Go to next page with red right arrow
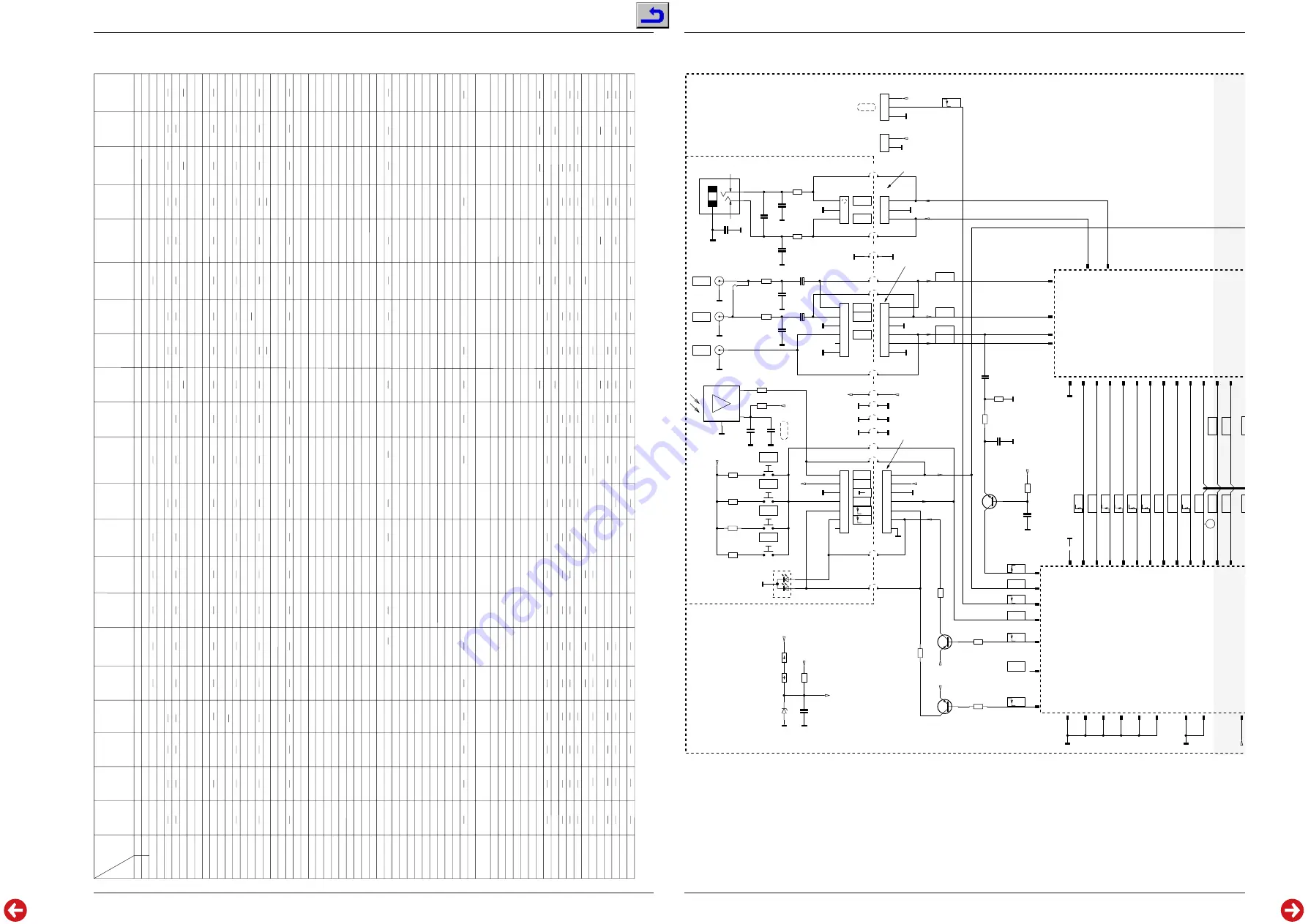 [1292, 910]
